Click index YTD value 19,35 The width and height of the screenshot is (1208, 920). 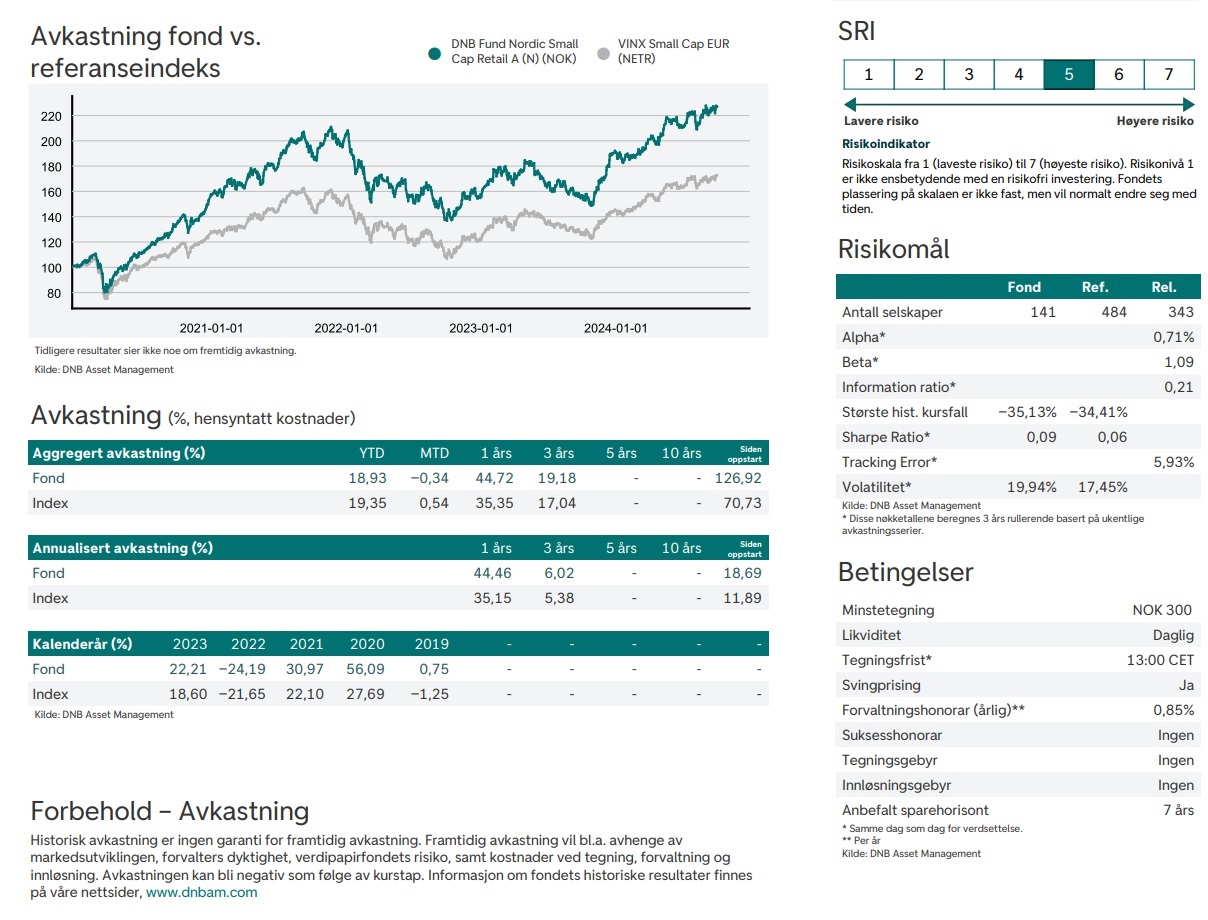click(x=367, y=503)
